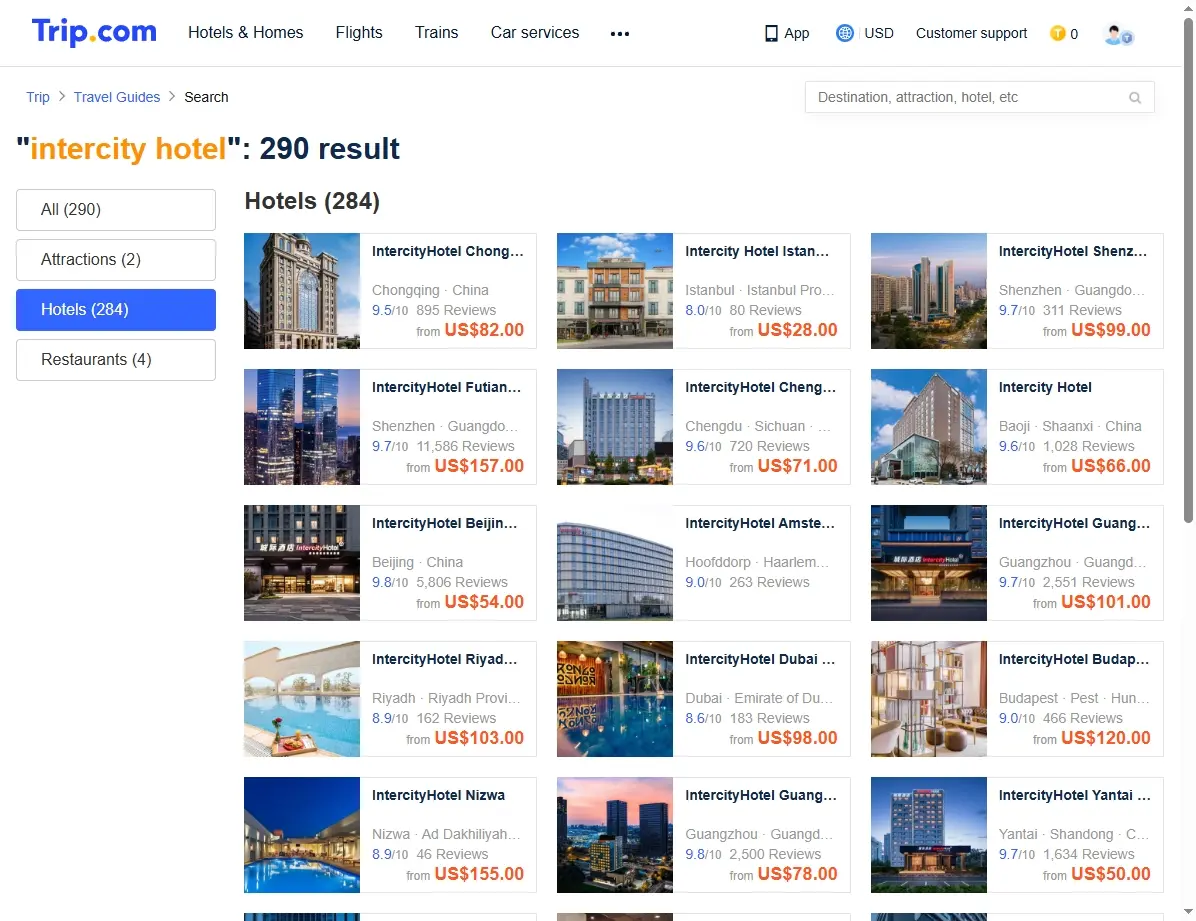The width and height of the screenshot is (1196, 921).
Task: Open IntercityHotel Dubai photo
Action: coord(615,698)
